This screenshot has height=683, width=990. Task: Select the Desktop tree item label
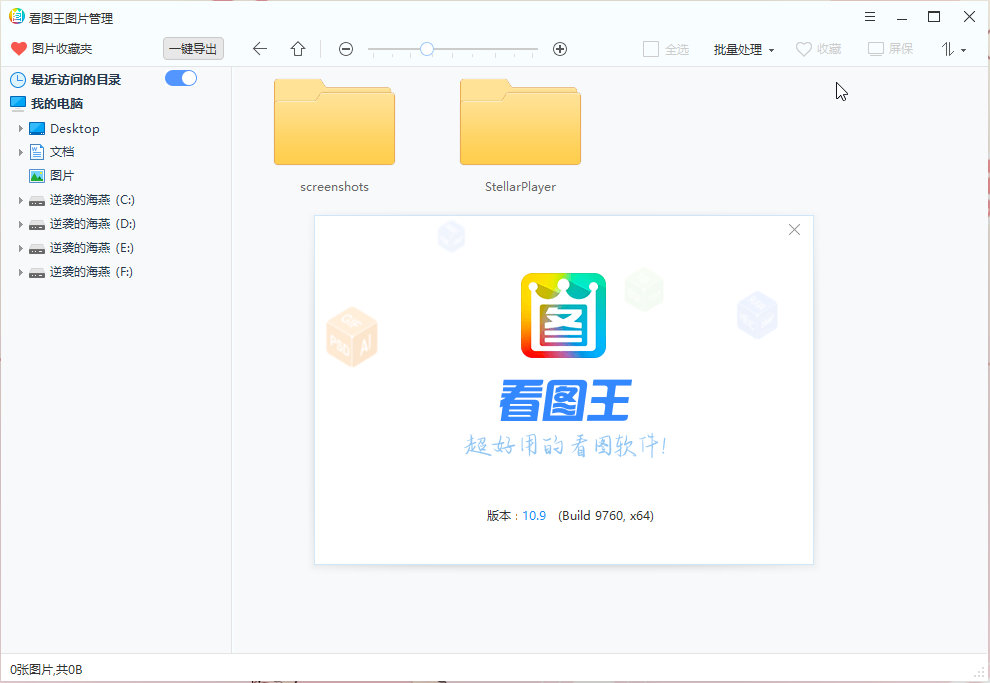point(75,129)
